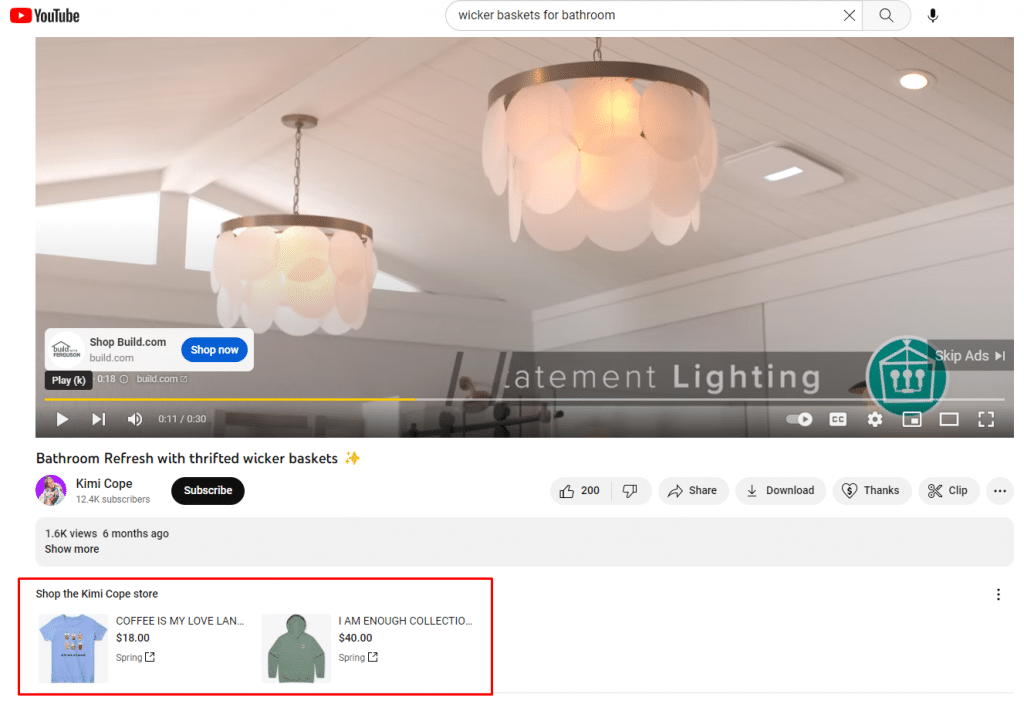1024x701 pixels.
Task: Click the play button in video controls
Action: [62, 419]
